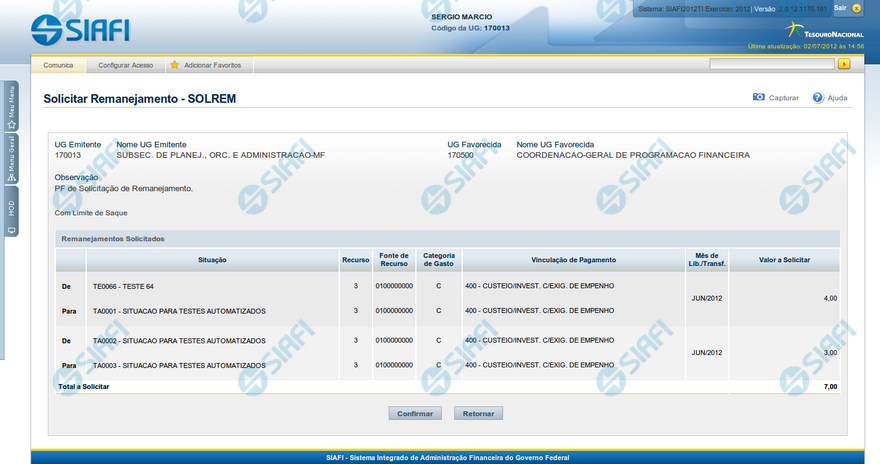This screenshot has height=464, width=880.
Task: Click the Sair logout link
Action: click(x=840, y=8)
